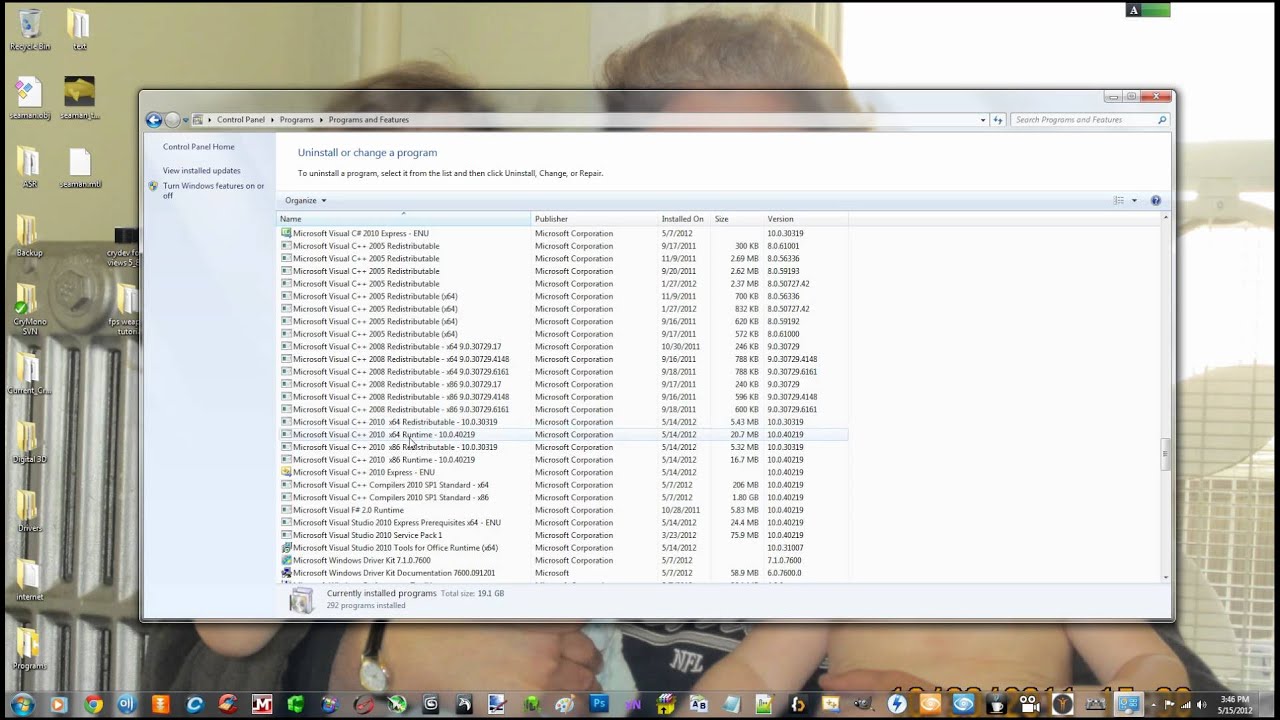Click the Turn Windows features shield icon
The image size is (1280, 720).
pos(153,186)
